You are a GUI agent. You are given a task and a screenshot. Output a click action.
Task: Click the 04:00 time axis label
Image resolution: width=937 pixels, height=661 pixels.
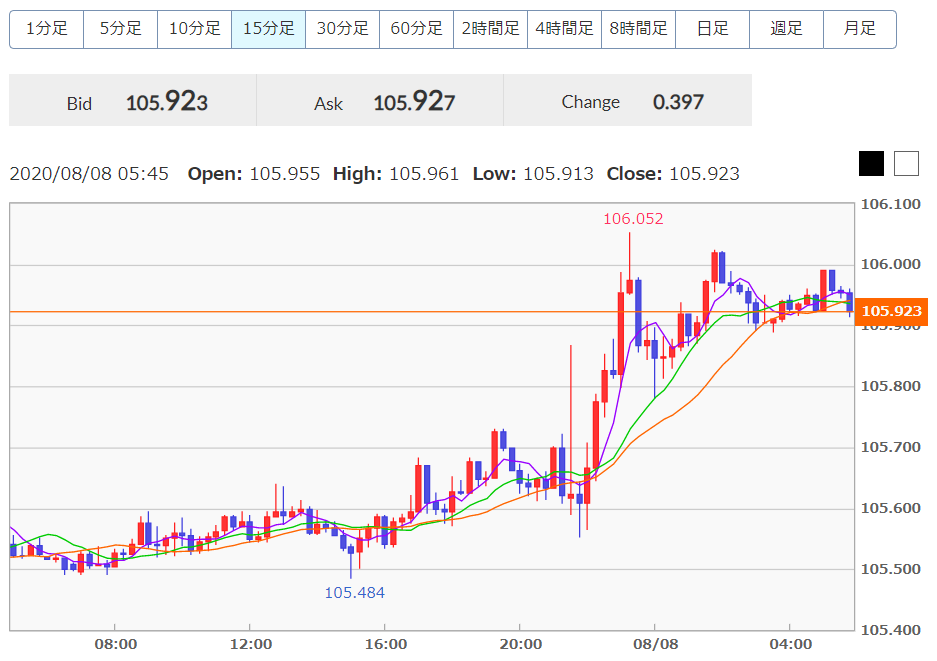pyautogui.click(x=791, y=644)
